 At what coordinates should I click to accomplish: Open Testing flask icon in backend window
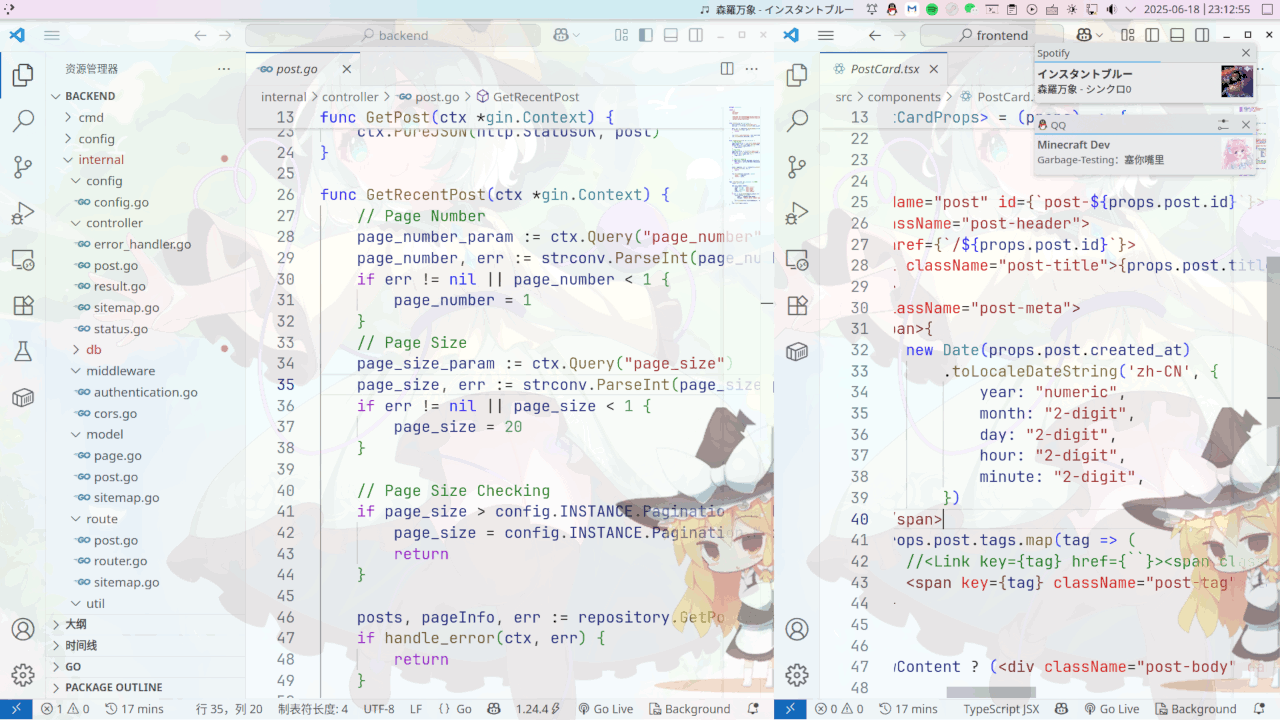22,351
